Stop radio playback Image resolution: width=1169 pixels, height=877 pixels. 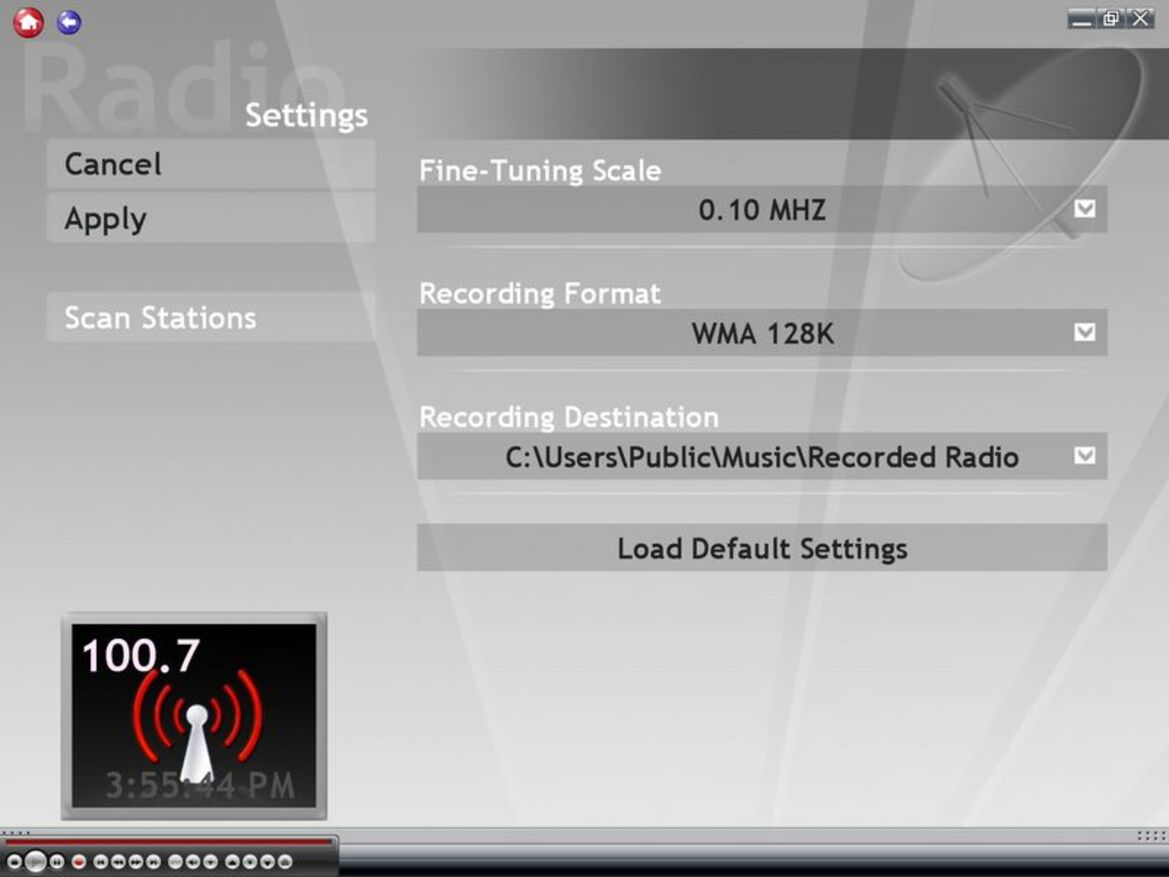click(14, 862)
